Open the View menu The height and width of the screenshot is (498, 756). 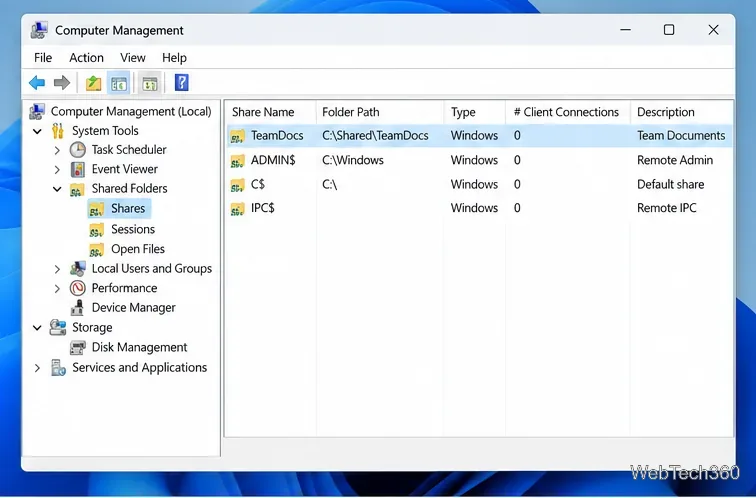click(133, 58)
